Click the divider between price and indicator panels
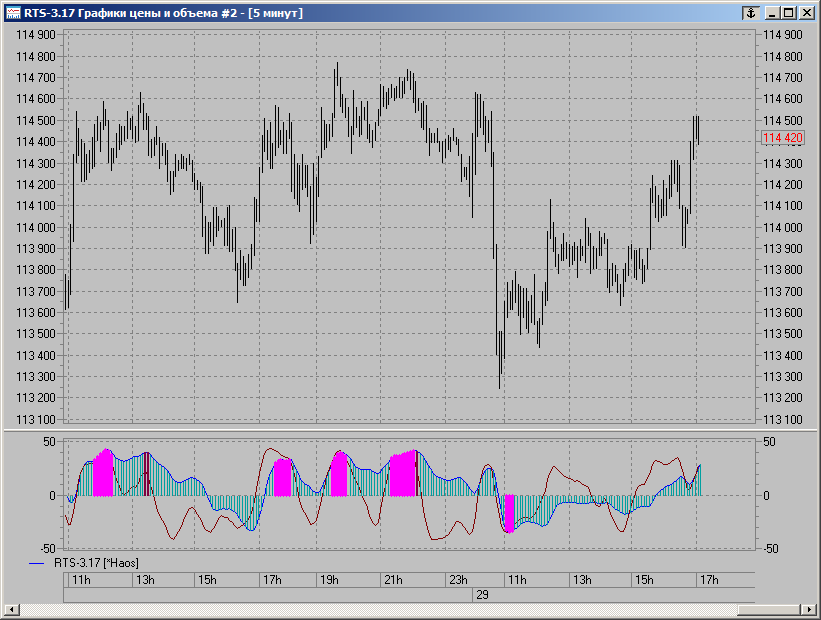The image size is (821, 620). point(410,430)
